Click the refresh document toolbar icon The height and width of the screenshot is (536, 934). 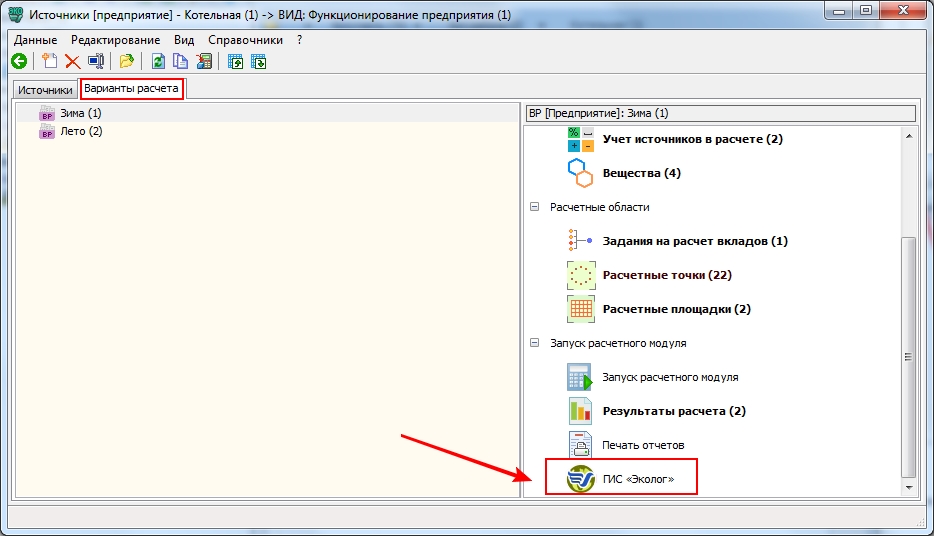(x=158, y=61)
